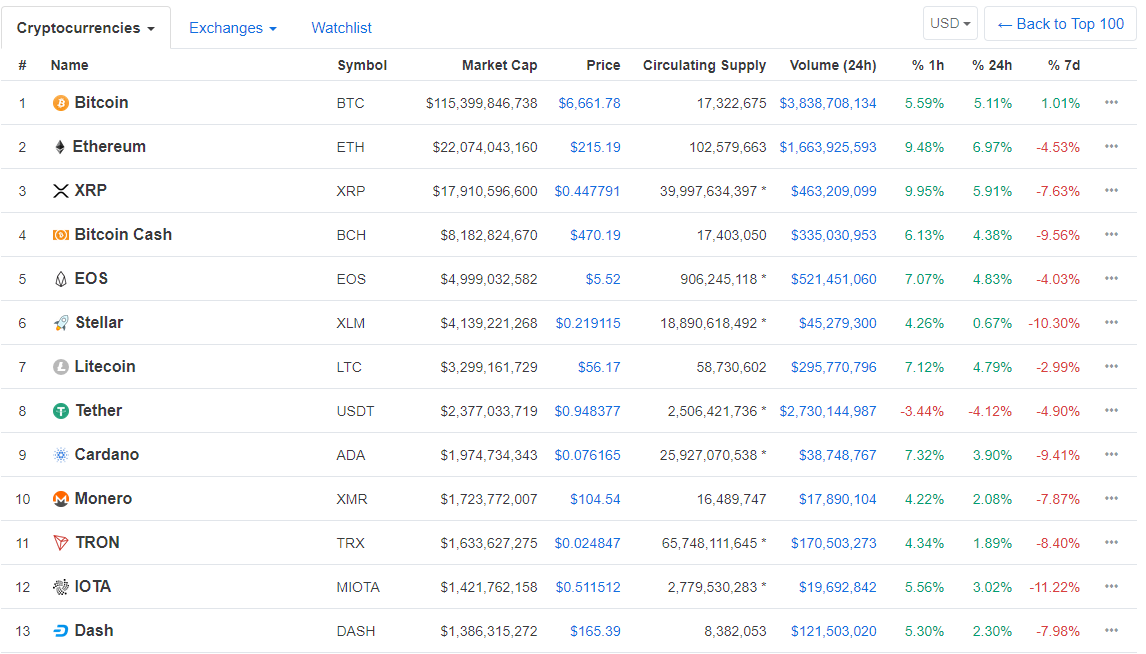The width and height of the screenshot is (1146, 654).
Task: Sort table by Market Cap column
Action: point(499,65)
